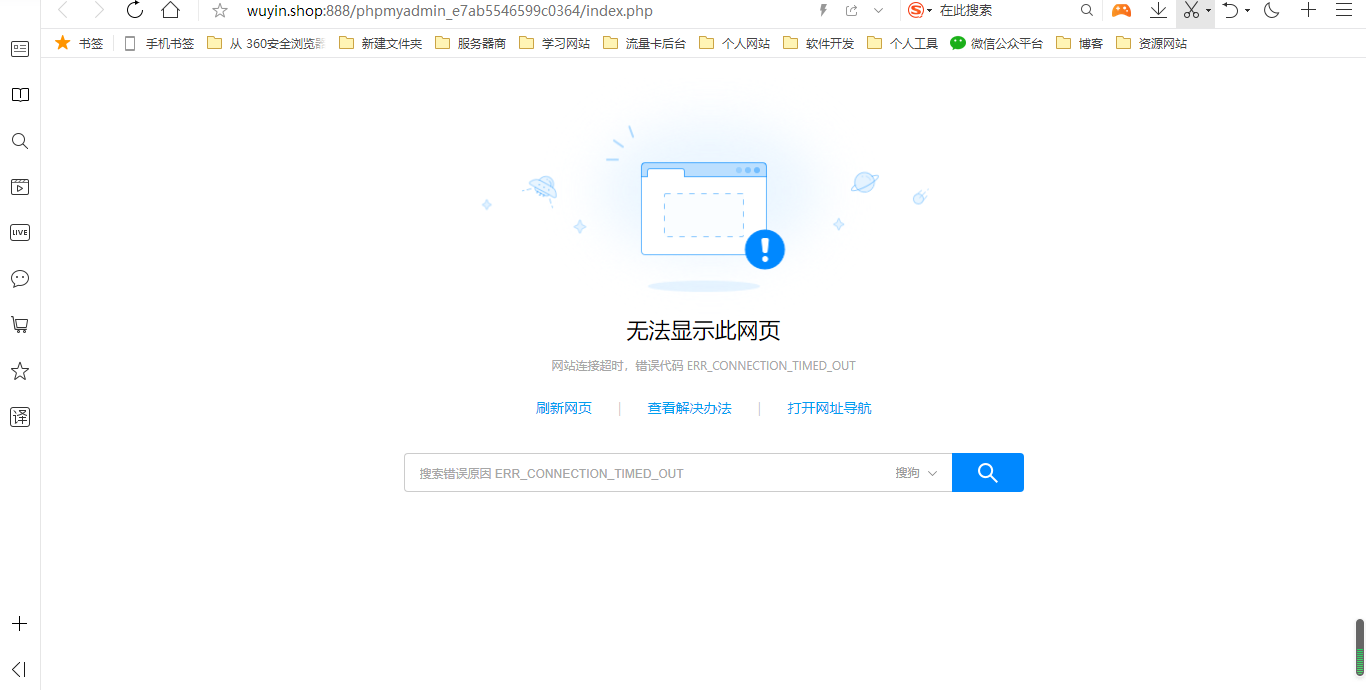This screenshot has height=690, width=1366.
Task: Open the hamburger main menu
Action: (1343, 10)
